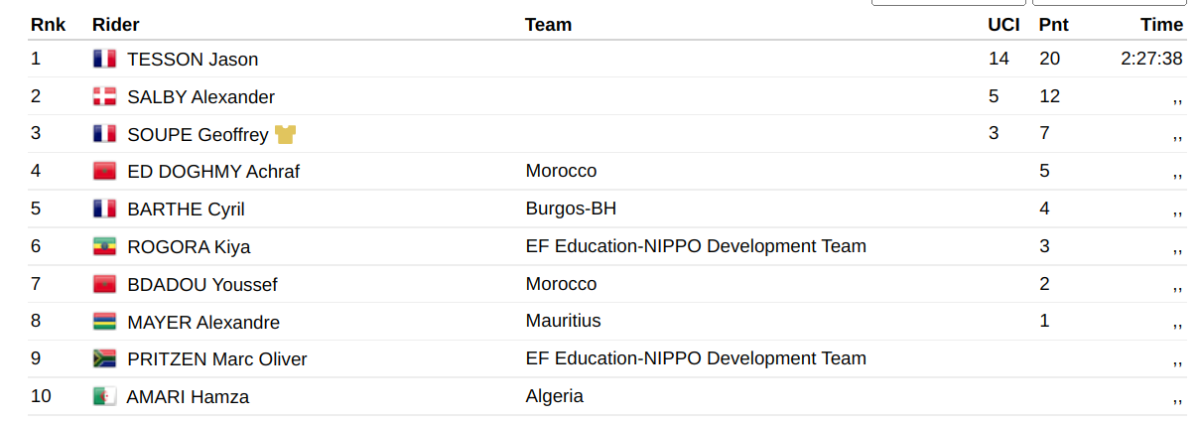Viewport: 1200px width, 421px height.
Task: Select the Algeria team link
Action: tap(554, 396)
